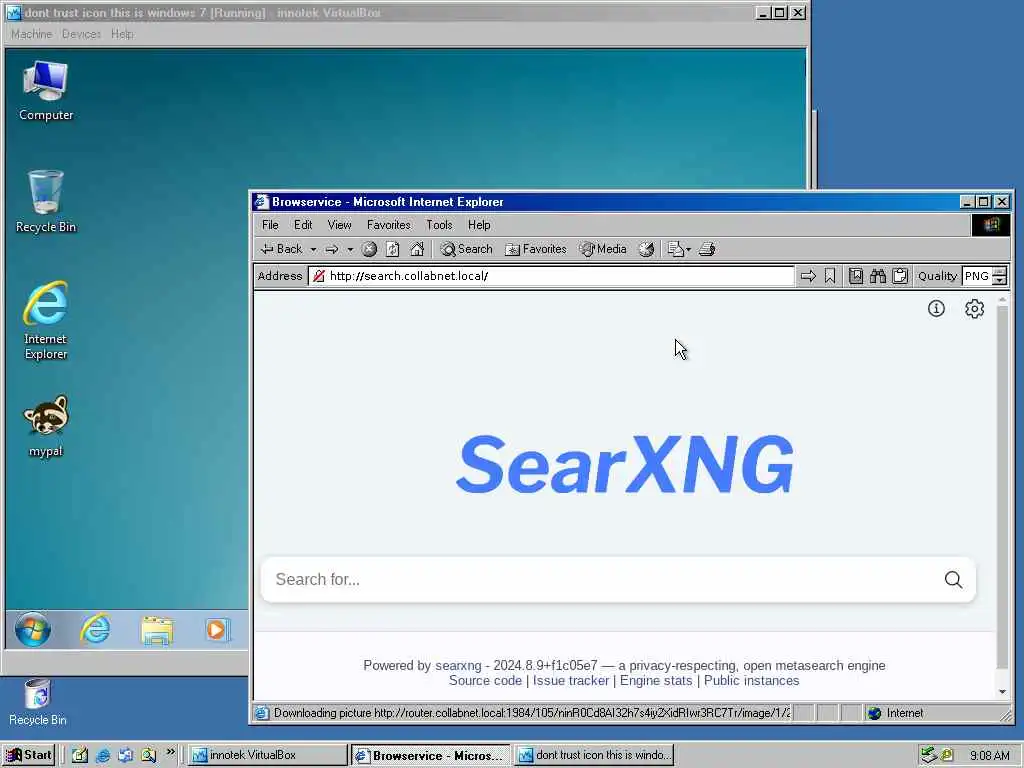Click the Refresh page icon
Viewport: 1024px width, 768px height.
coord(392,249)
